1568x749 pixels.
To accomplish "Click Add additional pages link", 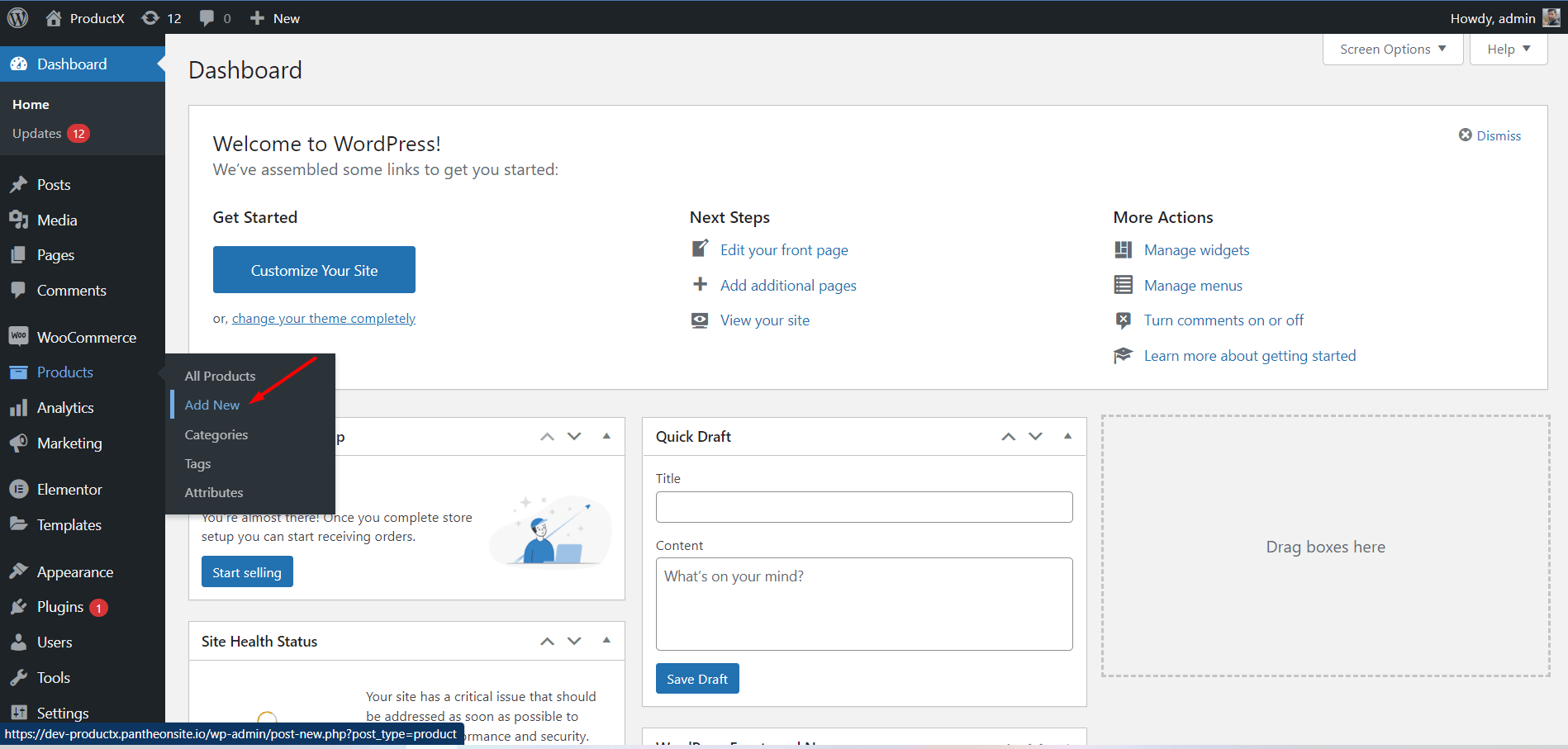I will [x=788, y=286].
